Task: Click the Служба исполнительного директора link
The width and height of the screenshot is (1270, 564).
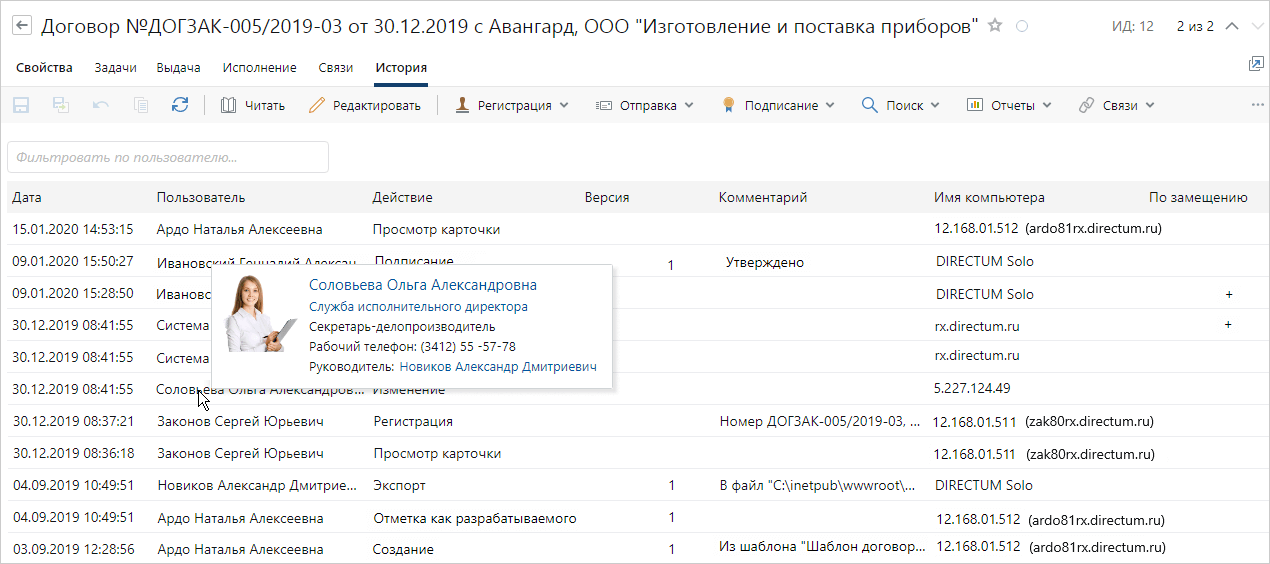Action: point(418,307)
